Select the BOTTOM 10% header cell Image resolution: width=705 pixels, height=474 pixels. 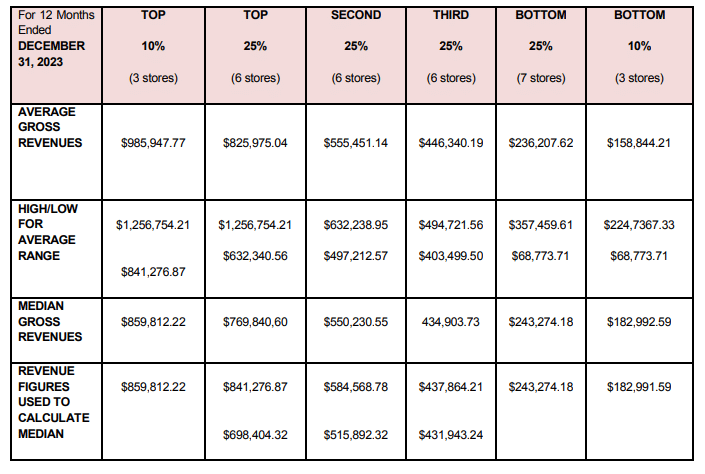click(x=639, y=55)
